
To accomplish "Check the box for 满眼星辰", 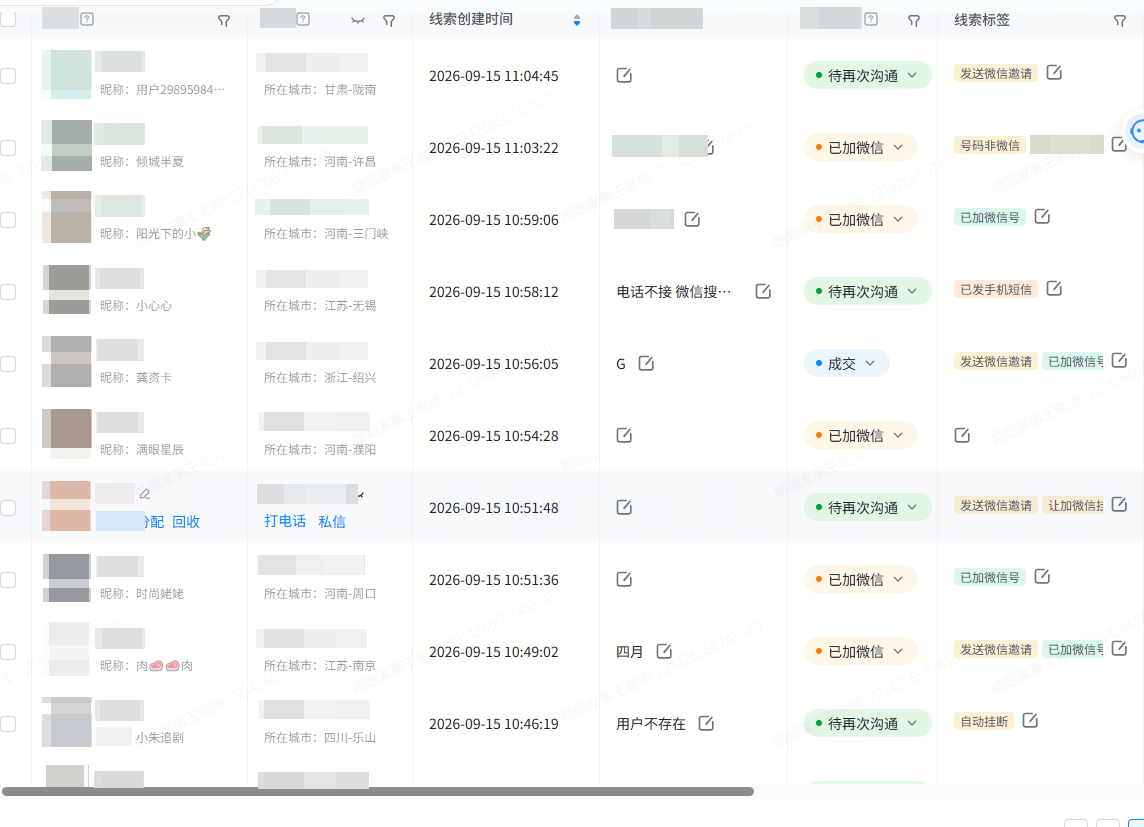I will [x=8, y=436].
